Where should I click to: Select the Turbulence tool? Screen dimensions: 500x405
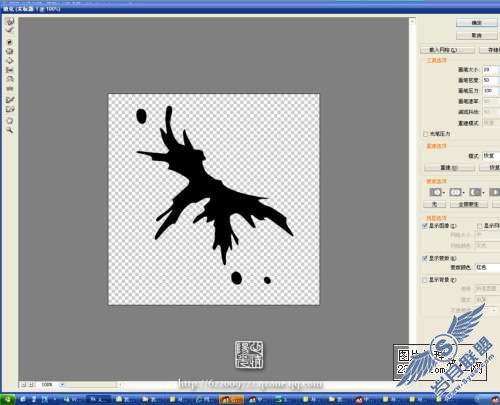point(10,89)
